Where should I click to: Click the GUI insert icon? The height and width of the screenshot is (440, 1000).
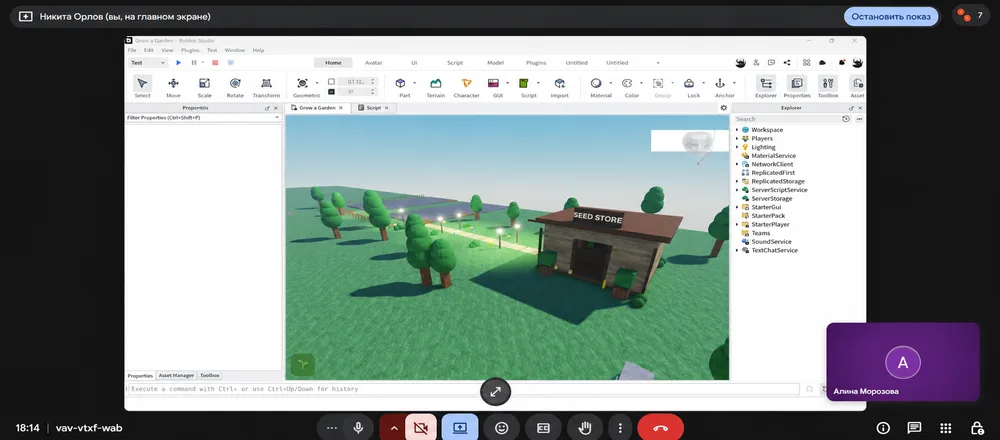(494, 84)
